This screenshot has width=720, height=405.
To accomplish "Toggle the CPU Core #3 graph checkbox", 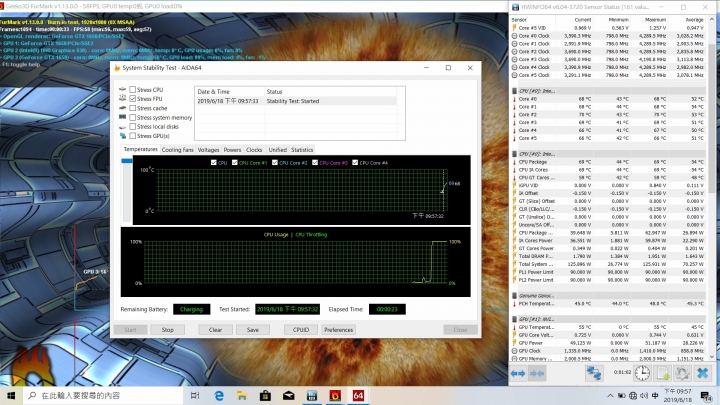I will [315, 163].
